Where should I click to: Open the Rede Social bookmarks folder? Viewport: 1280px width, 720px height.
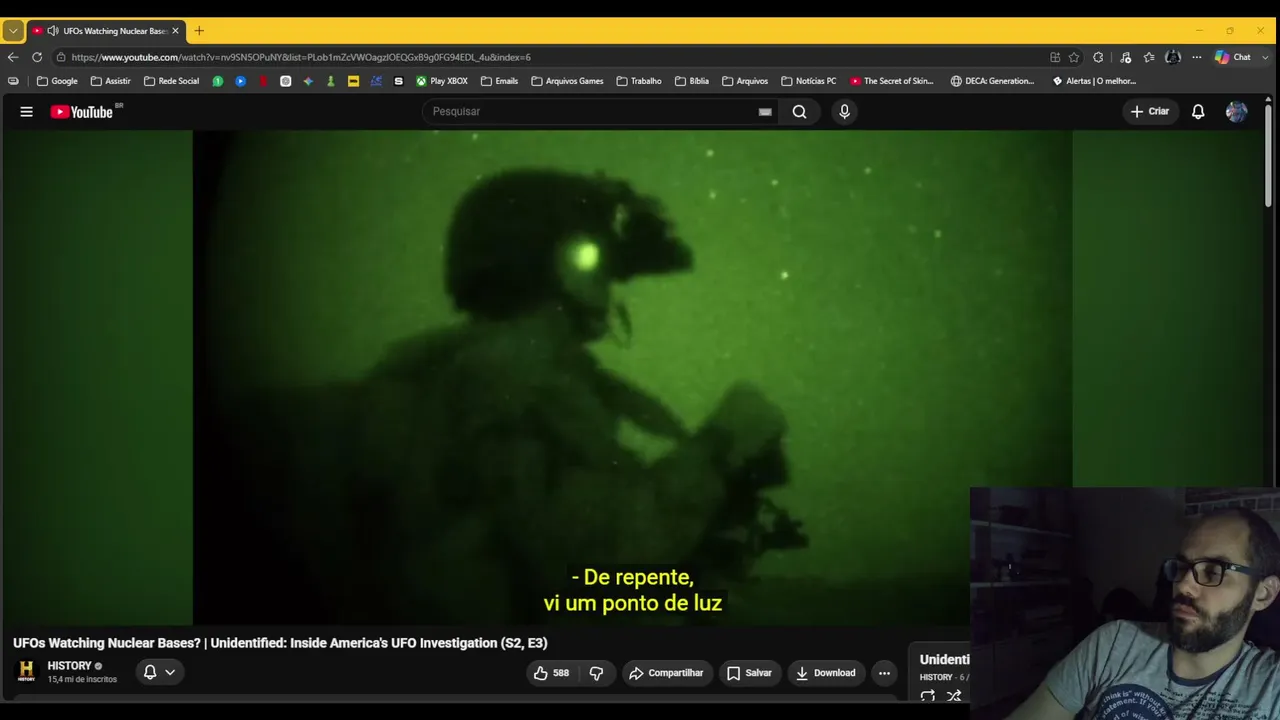(171, 81)
